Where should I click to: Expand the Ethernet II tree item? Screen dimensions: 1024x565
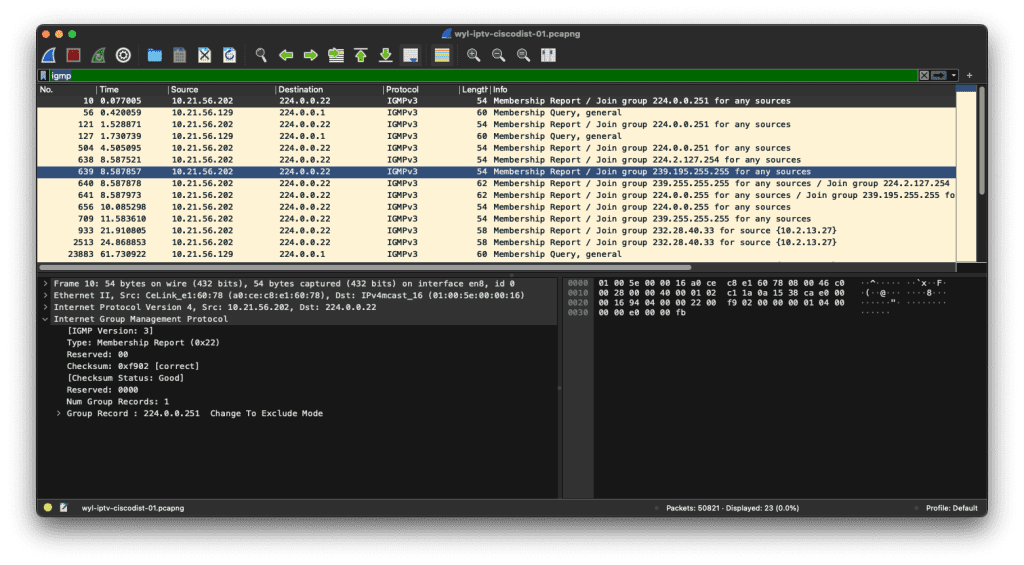pyautogui.click(x=45, y=295)
